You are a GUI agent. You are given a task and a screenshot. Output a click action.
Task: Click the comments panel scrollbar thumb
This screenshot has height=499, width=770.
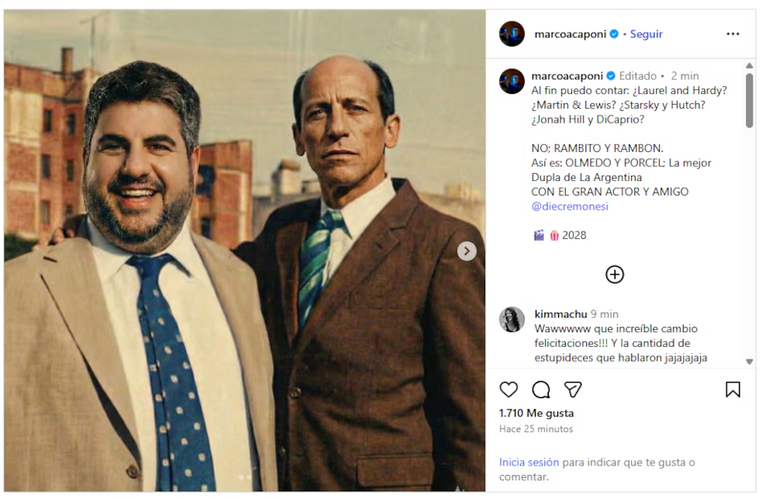[750, 100]
